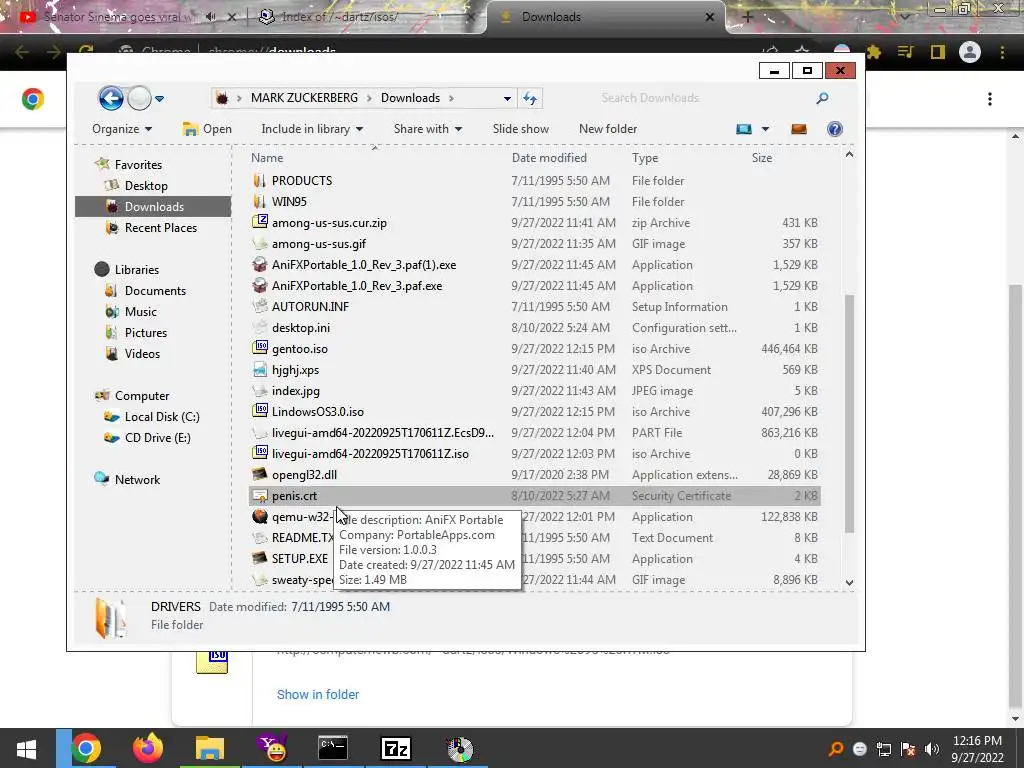The width and height of the screenshot is (1024, 768).
Task: Click Slide show in the toolbar
Action: [520, 129]
